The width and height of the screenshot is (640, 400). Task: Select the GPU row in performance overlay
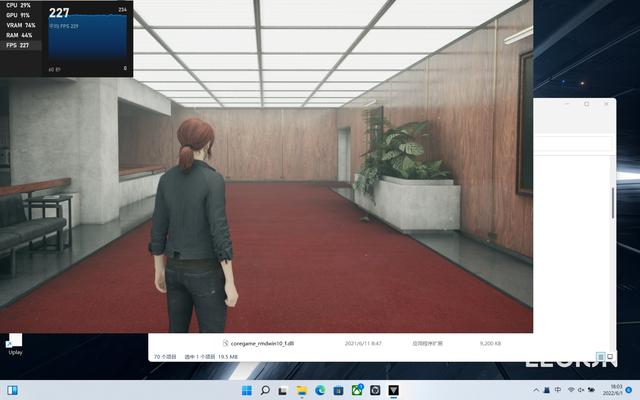[21, 15]
